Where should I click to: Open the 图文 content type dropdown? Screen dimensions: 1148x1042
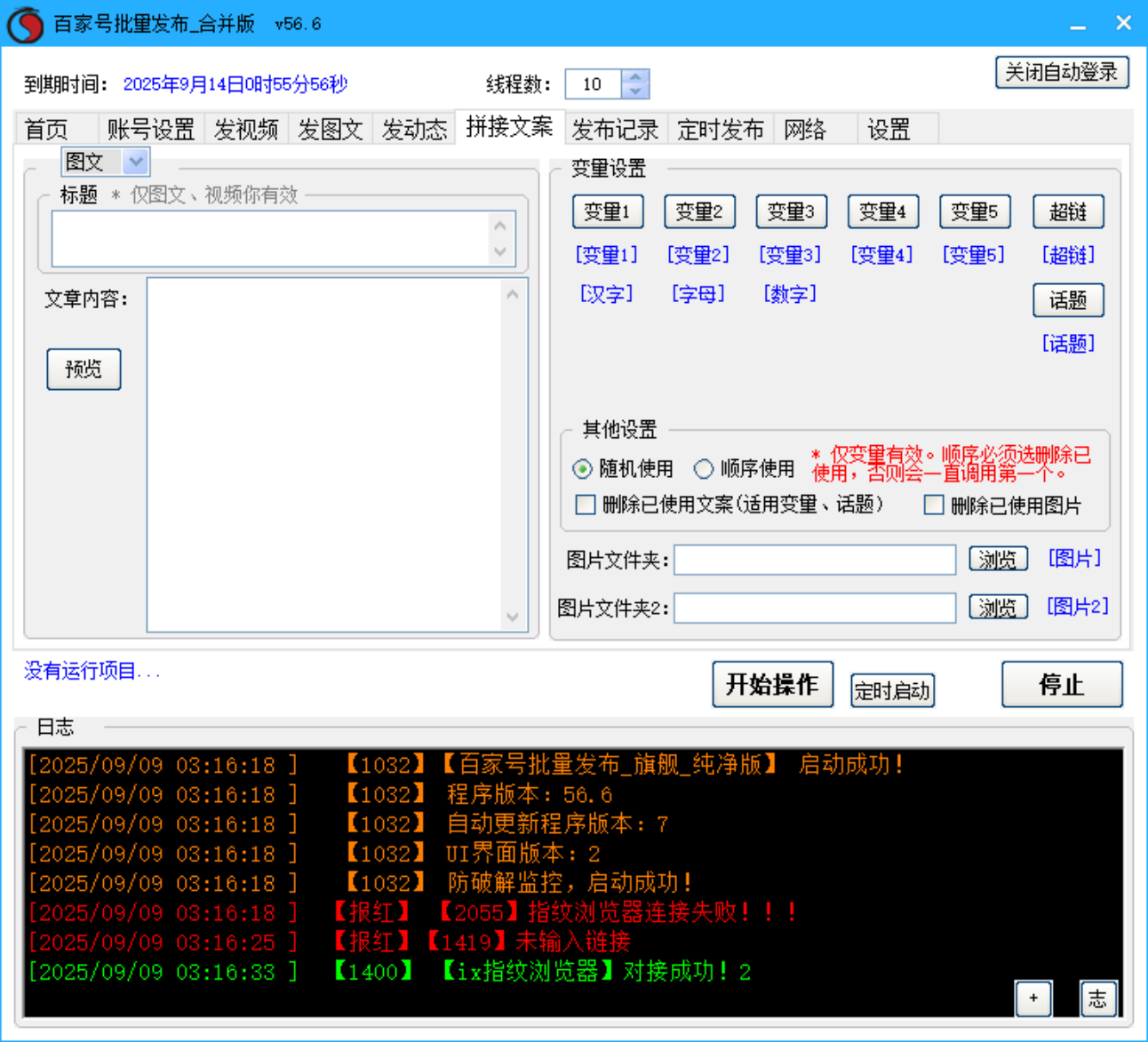click(136, 162)
